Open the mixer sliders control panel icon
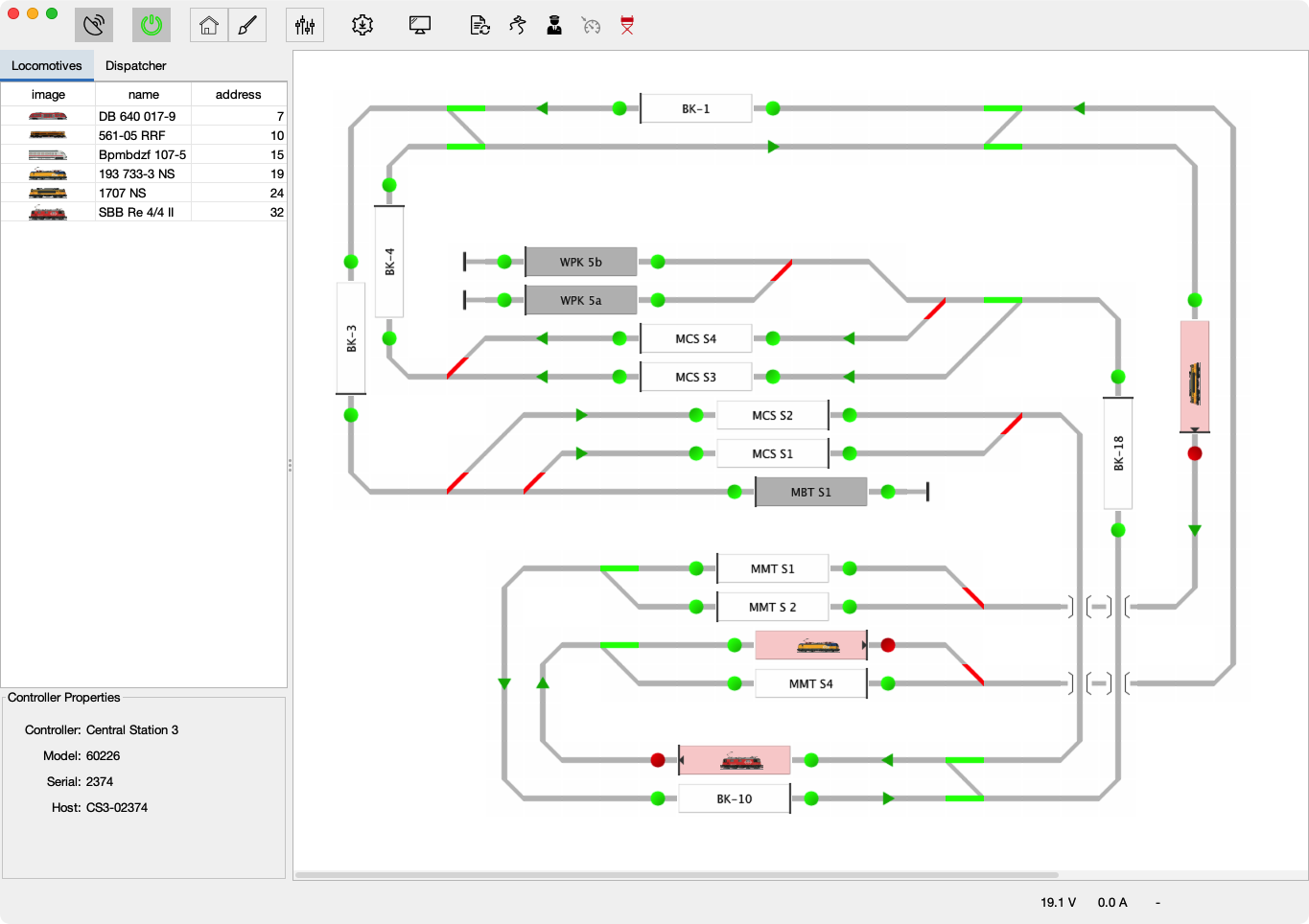Viewport: 1309px width, 924px height. pos(305,25)
